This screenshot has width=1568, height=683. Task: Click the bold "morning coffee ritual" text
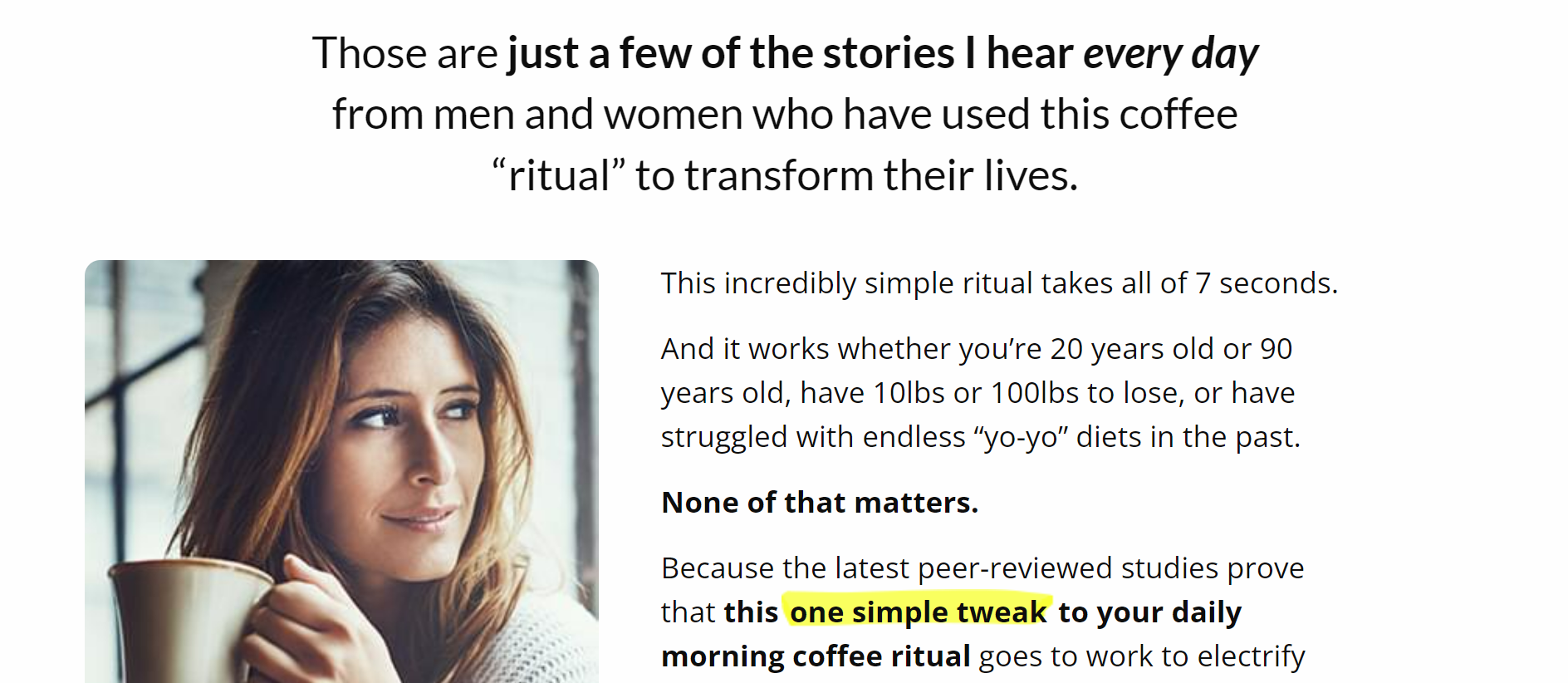(816, 656)
